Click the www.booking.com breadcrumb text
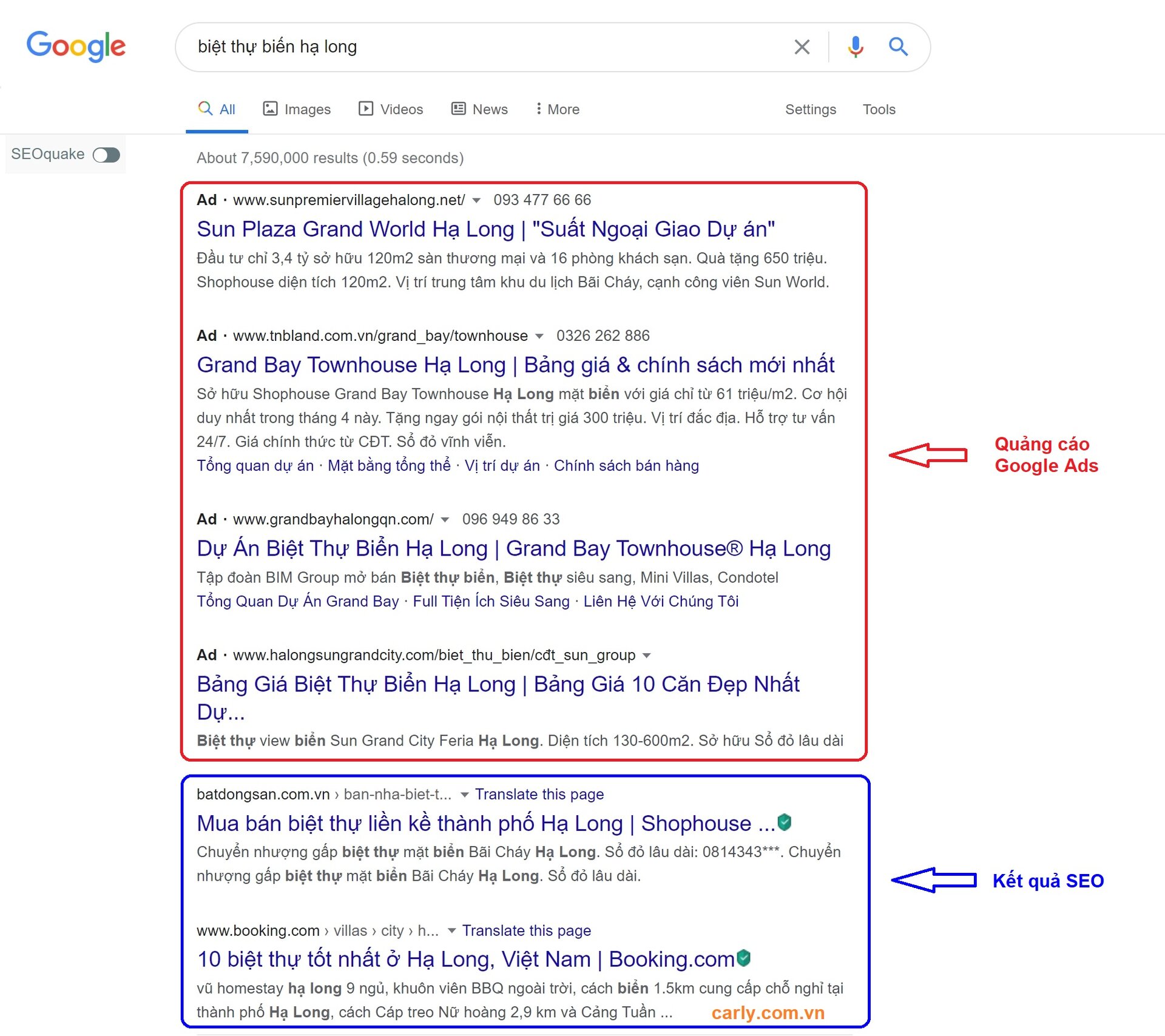The image size is (1165, 1036). click(x=258, y=930)
